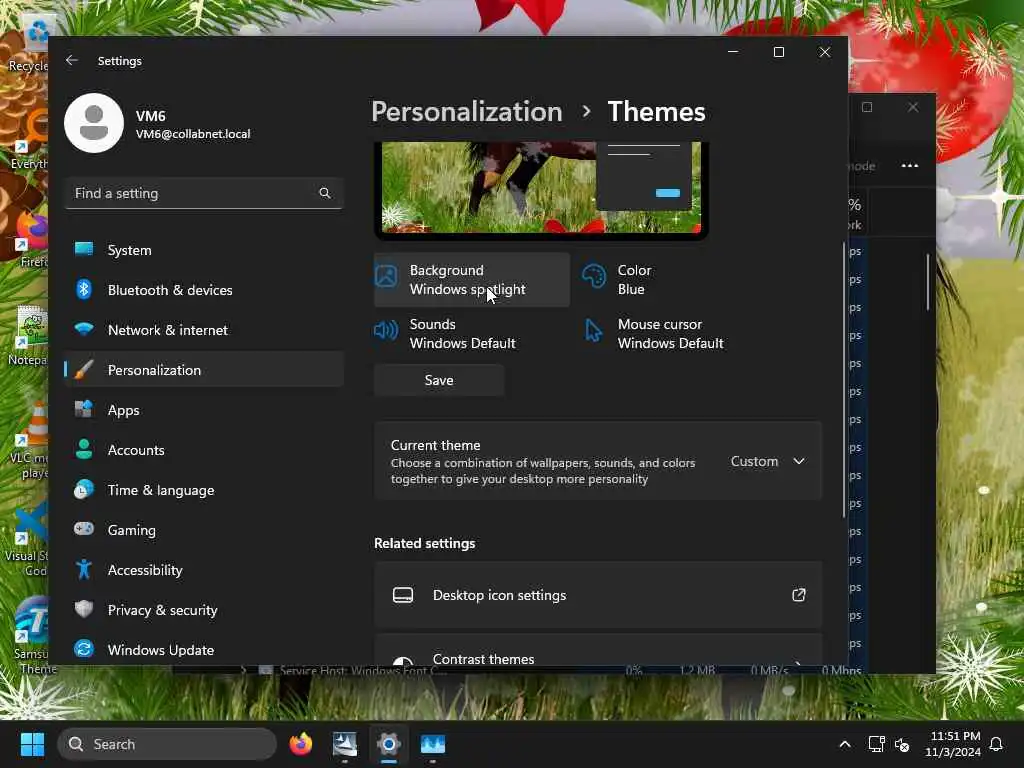Go to Gaming settings
This screenshot has height=768, width=1024.
tap(204, 530)
